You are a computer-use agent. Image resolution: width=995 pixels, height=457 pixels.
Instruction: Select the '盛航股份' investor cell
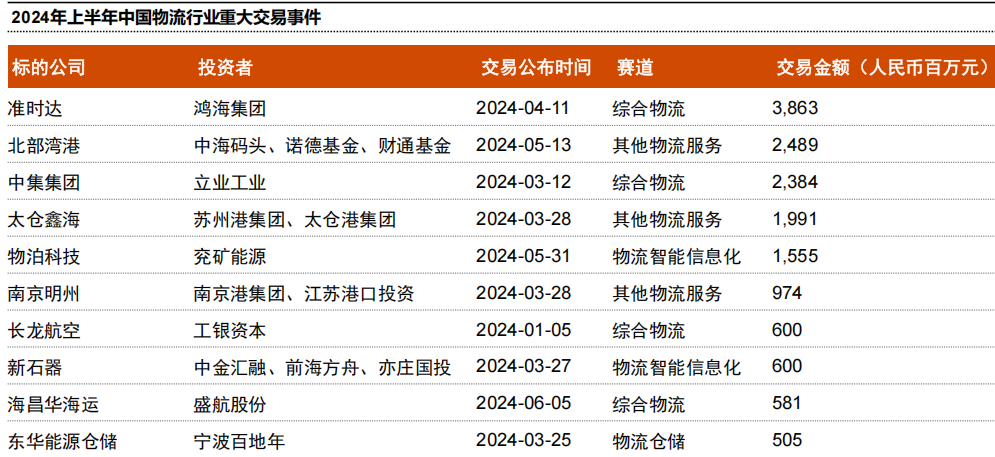230,404
